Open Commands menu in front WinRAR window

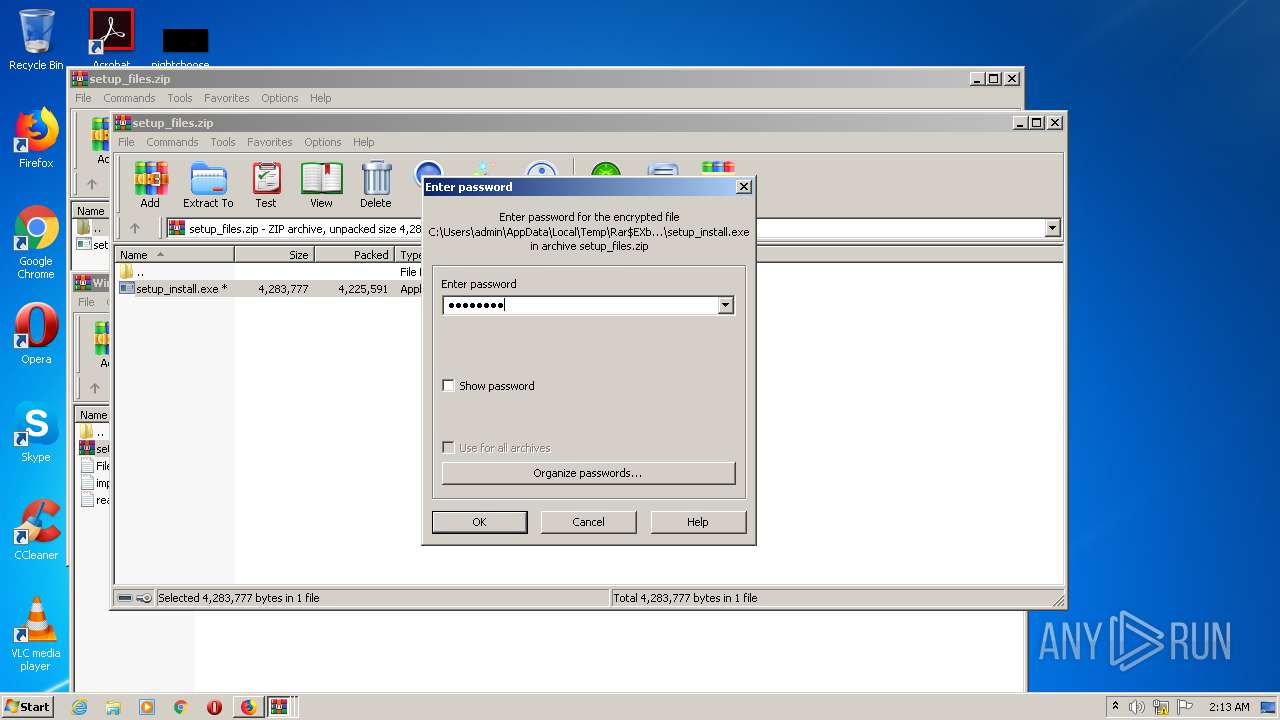coord(172,142)
